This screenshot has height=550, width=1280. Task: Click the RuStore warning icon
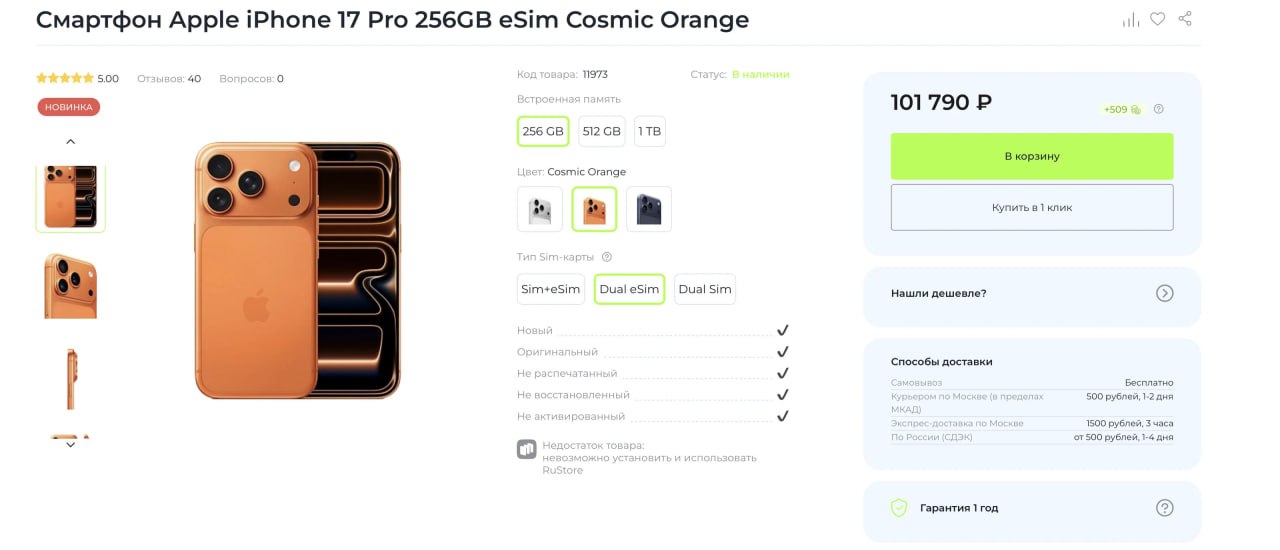(x=527, y=449)
